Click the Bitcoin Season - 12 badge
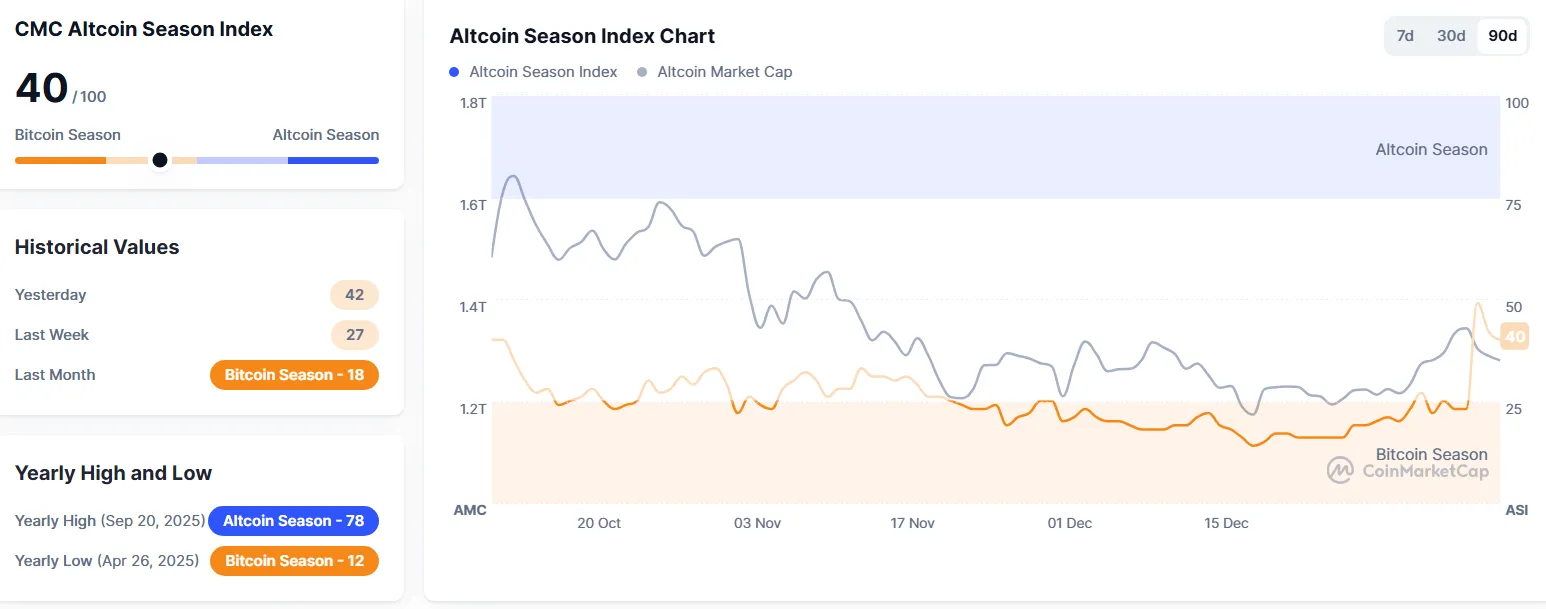 pos(294,561)
